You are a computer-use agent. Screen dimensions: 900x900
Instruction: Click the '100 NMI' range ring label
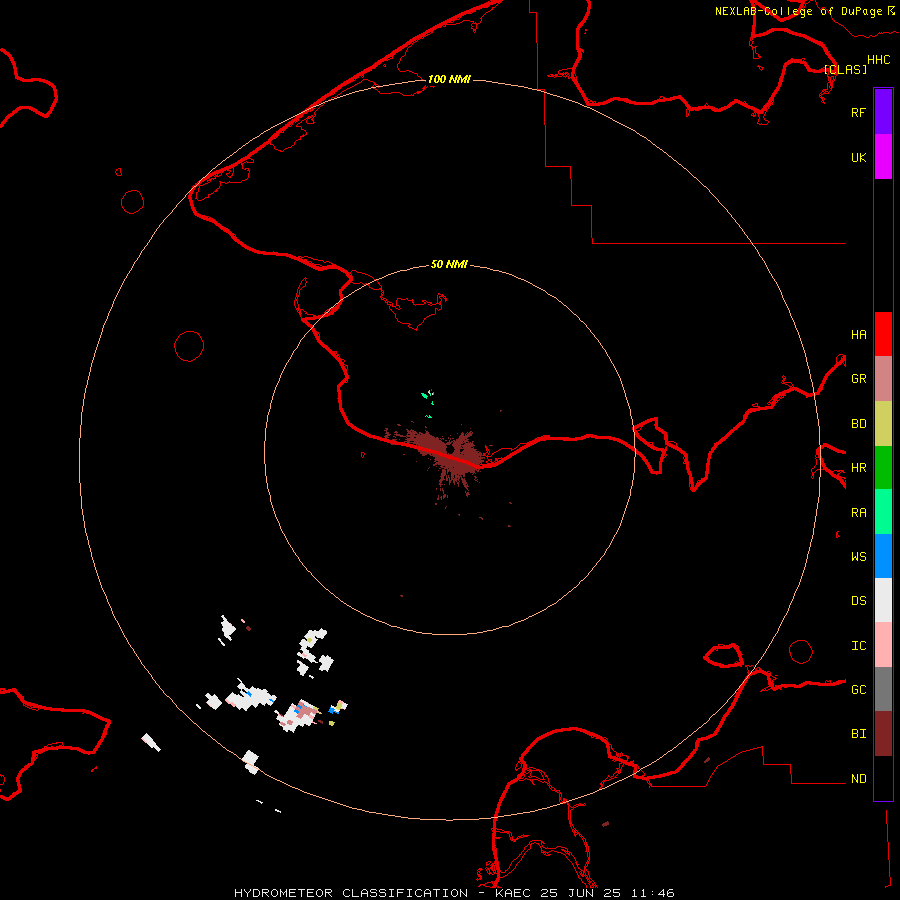pos(449,79)
